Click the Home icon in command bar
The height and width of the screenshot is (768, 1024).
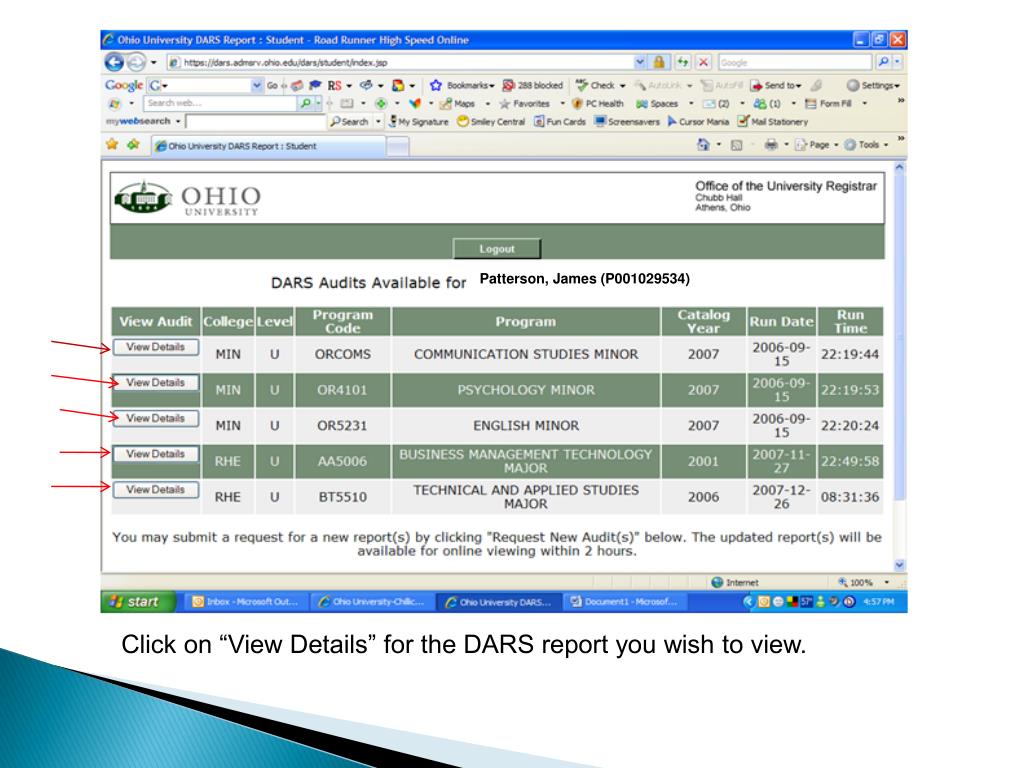[703, 145]
